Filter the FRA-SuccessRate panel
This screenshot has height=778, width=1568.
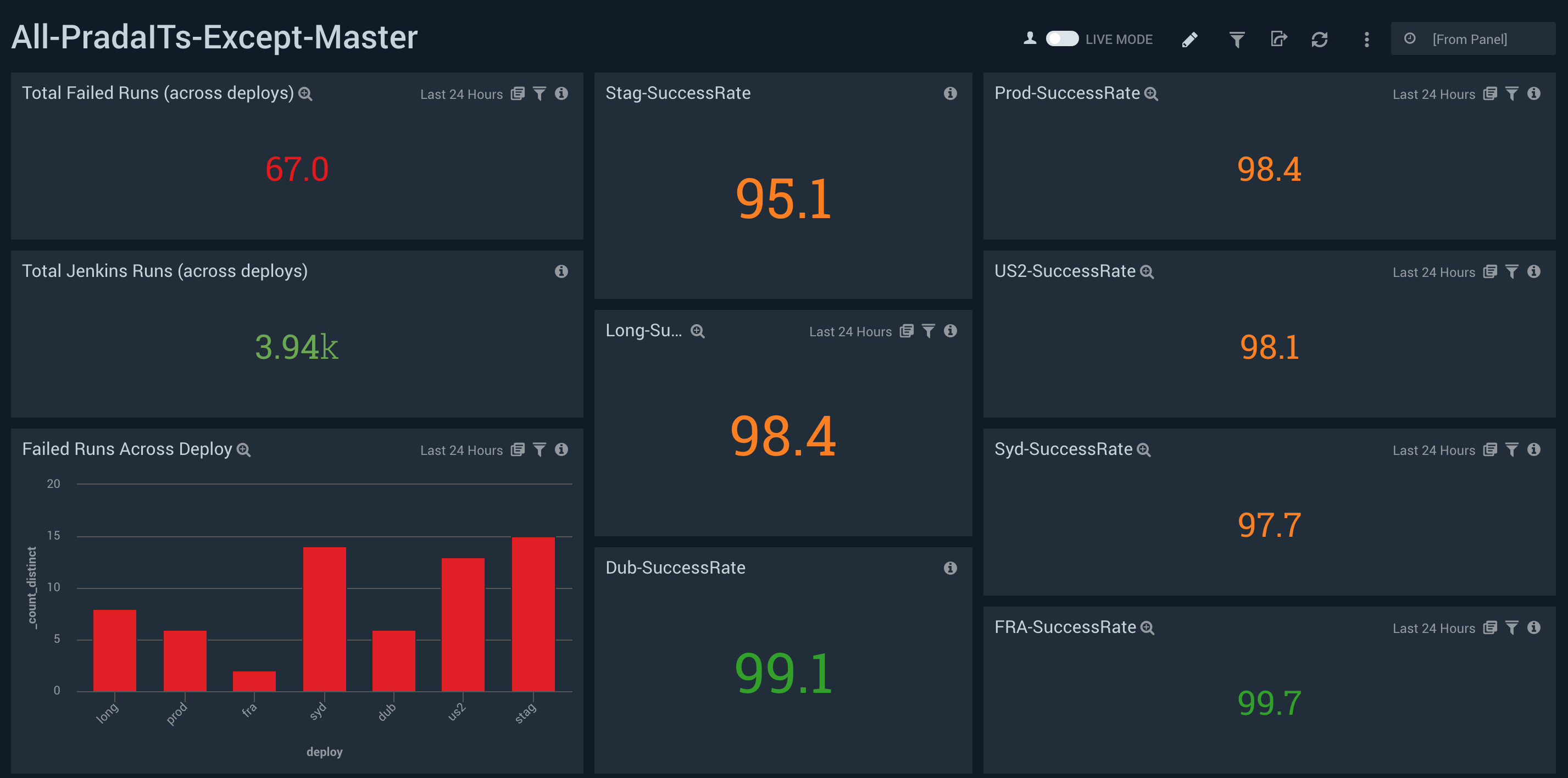point(1511,627)
